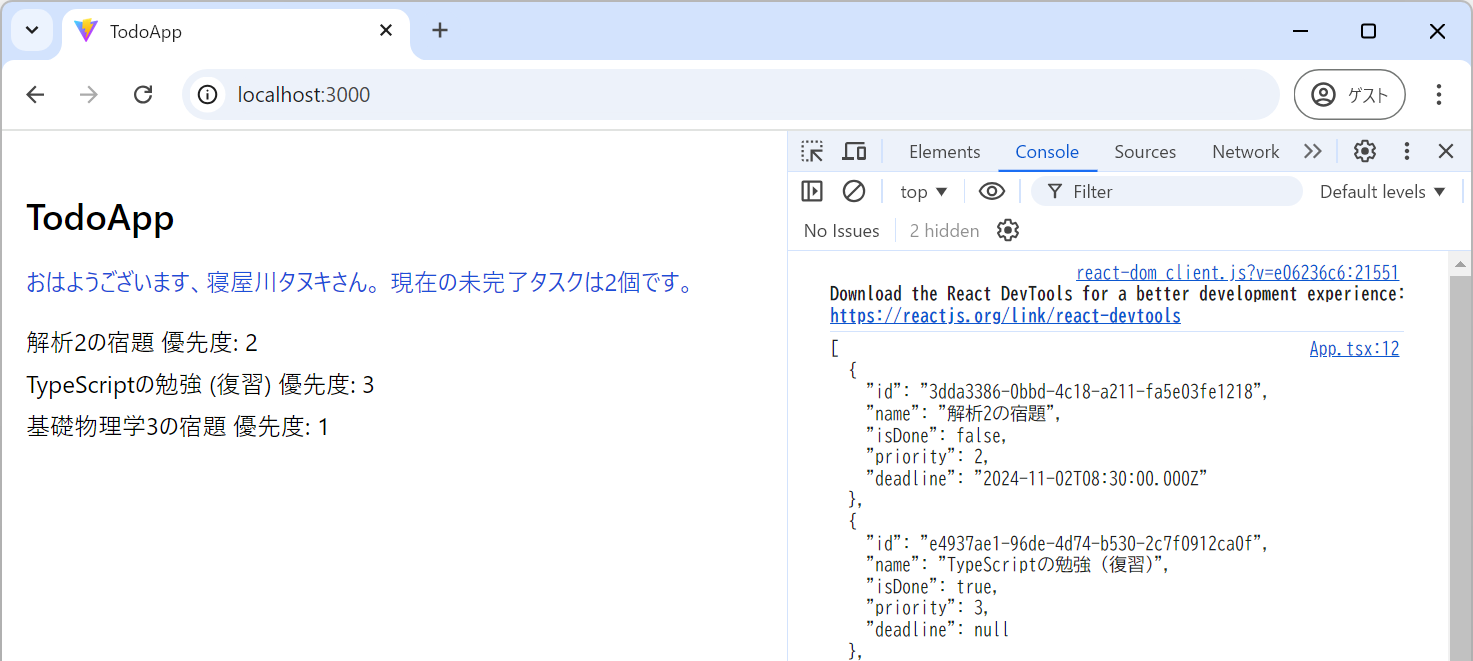Show more DevTools tabs chevron

(x=1312, y=152)
